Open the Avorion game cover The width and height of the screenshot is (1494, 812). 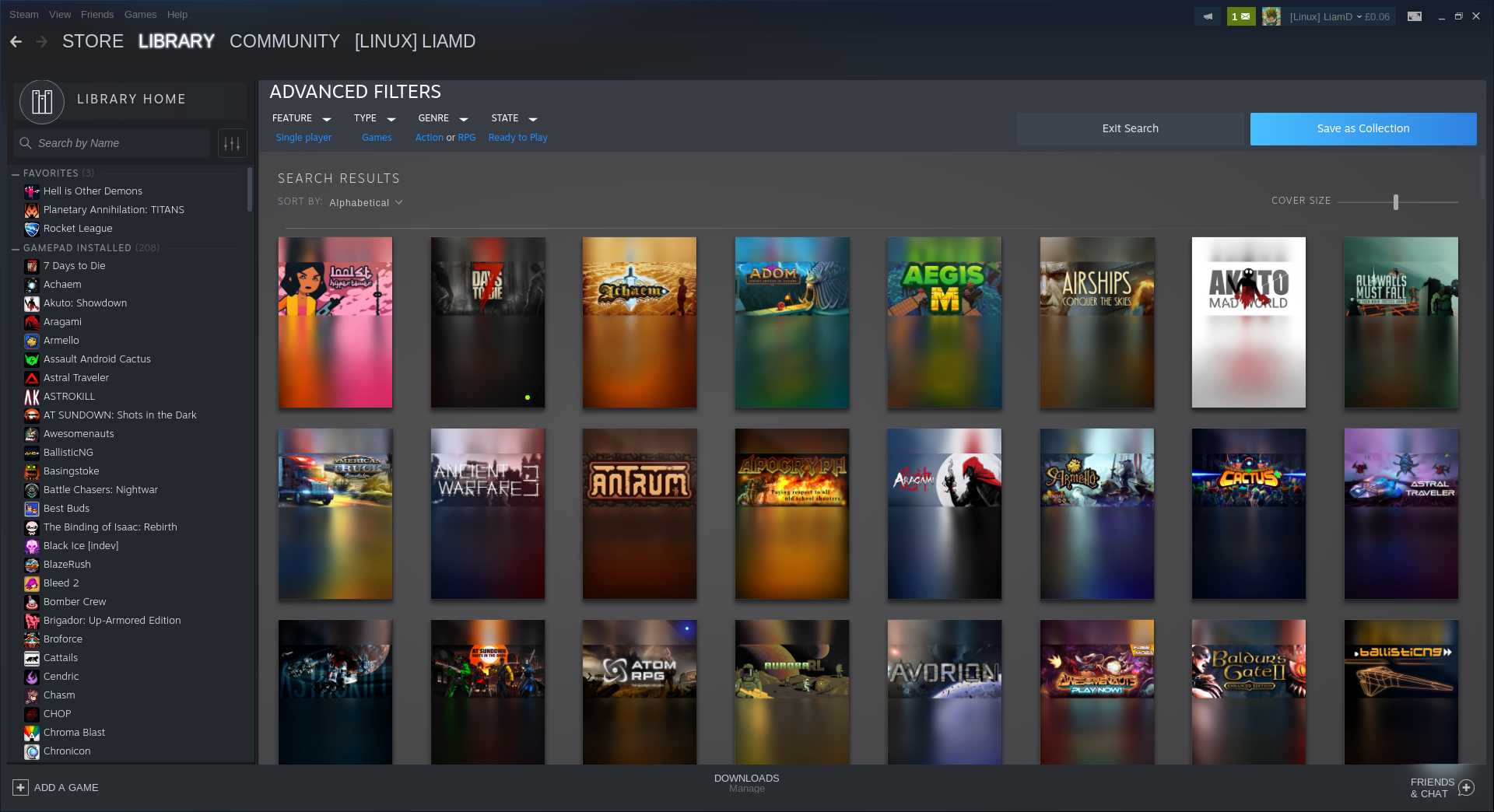[945, 691]
